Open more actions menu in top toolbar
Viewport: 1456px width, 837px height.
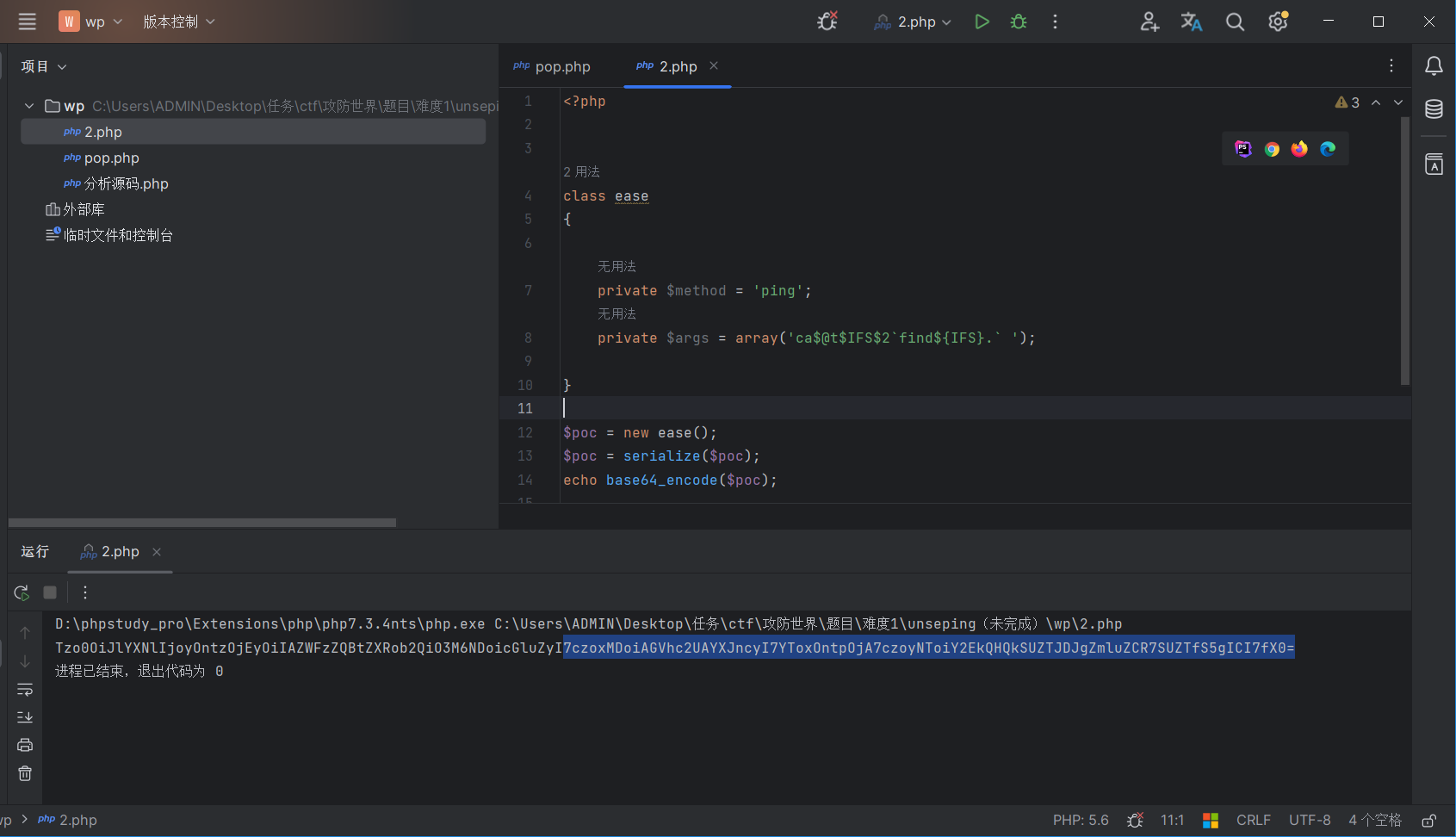point(1055,22)
